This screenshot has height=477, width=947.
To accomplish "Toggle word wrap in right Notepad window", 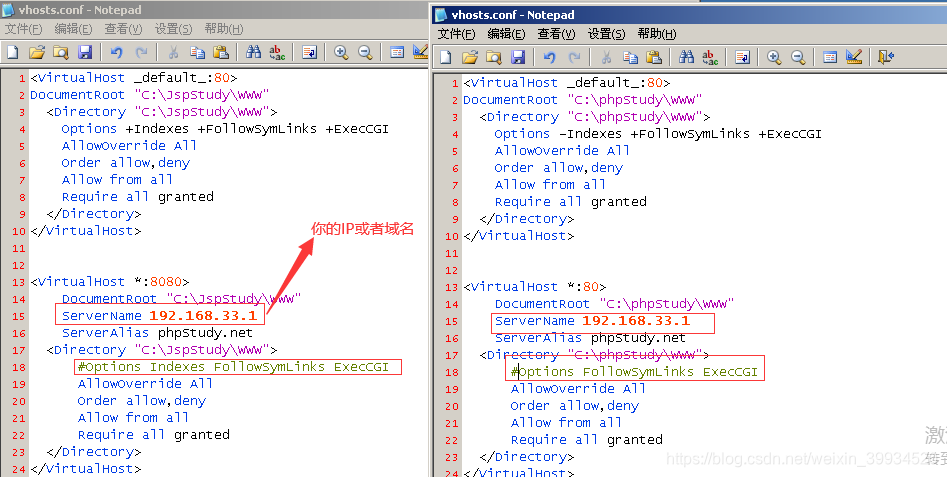I will point(742,57).
